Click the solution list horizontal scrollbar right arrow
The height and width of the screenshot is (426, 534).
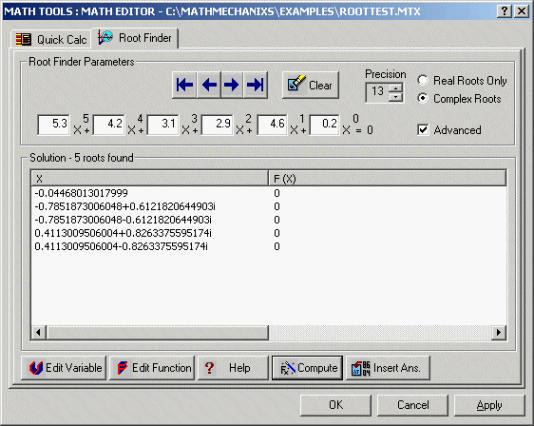tap(499, 332)
